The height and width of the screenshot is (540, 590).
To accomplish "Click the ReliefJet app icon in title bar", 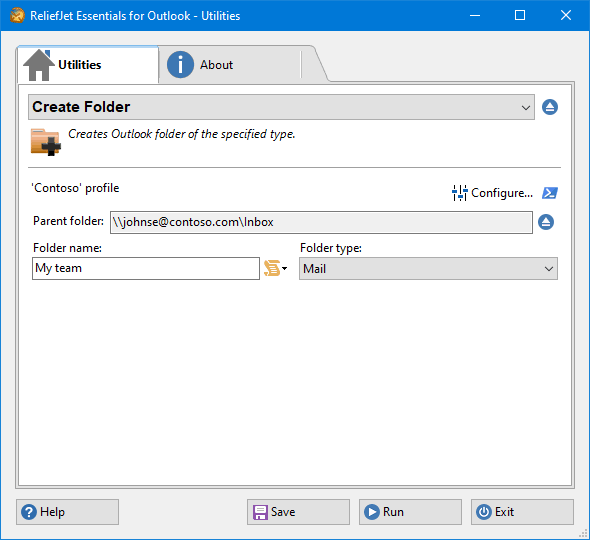I will 17,15.
